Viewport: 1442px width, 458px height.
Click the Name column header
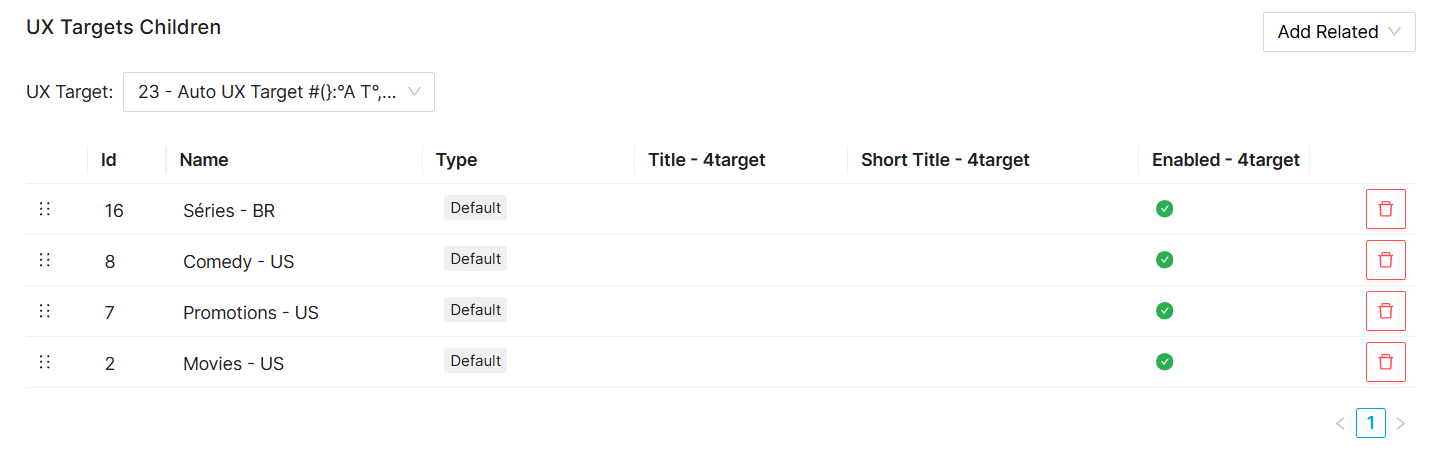[205, 160]
